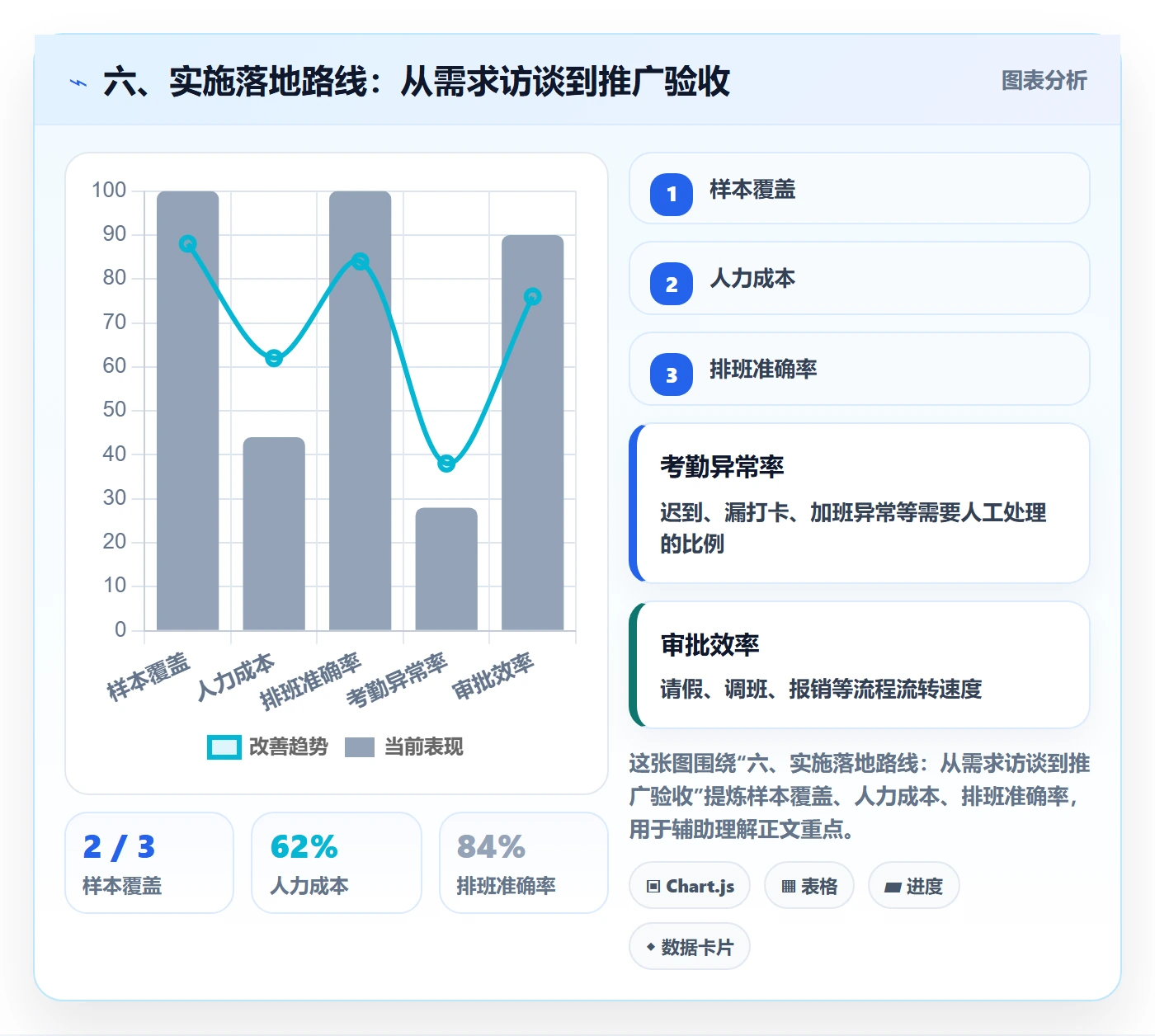Click the 考勤异常率 trend point on the chart
Screen dimensions: 1155x1036
tap(446, 464)
